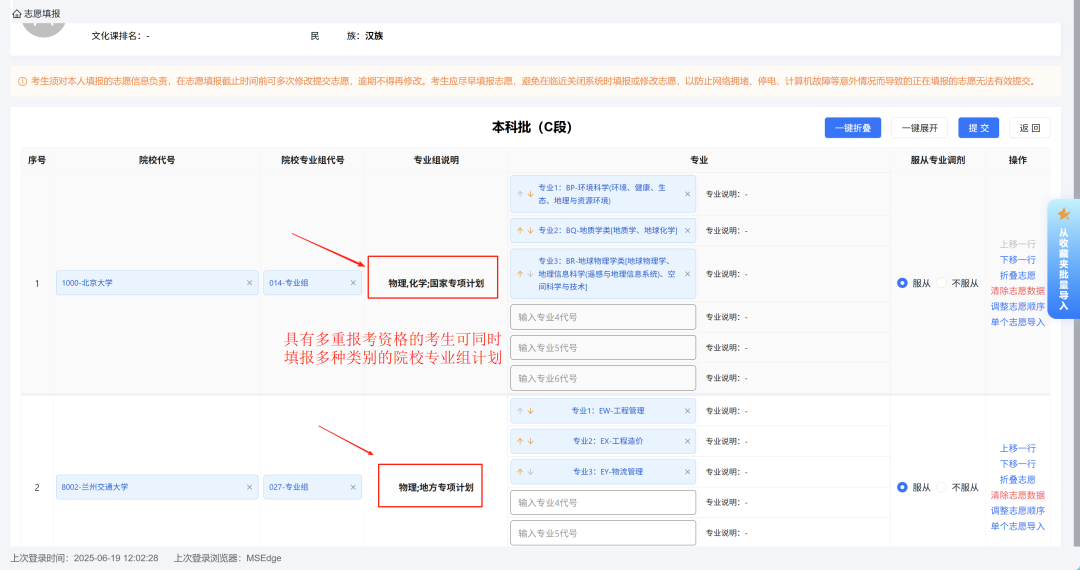Screen dimensions: 1080x570
Task: Move major BQ-地质学类 up one position
Action: (x=520, y=231)
